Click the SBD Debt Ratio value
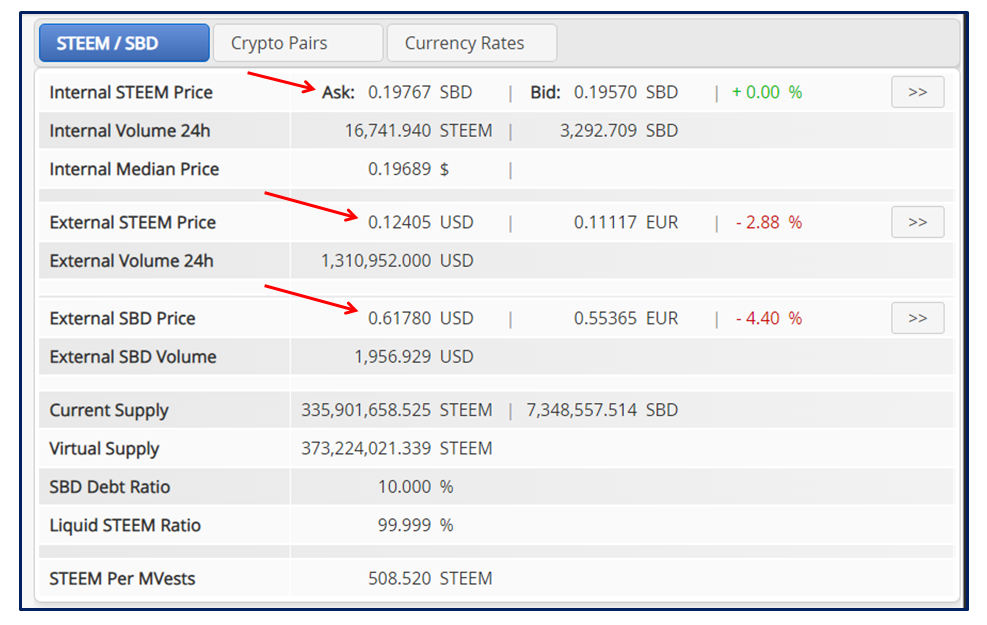Screen dimensions: 987x625 [x=415, y=487]
